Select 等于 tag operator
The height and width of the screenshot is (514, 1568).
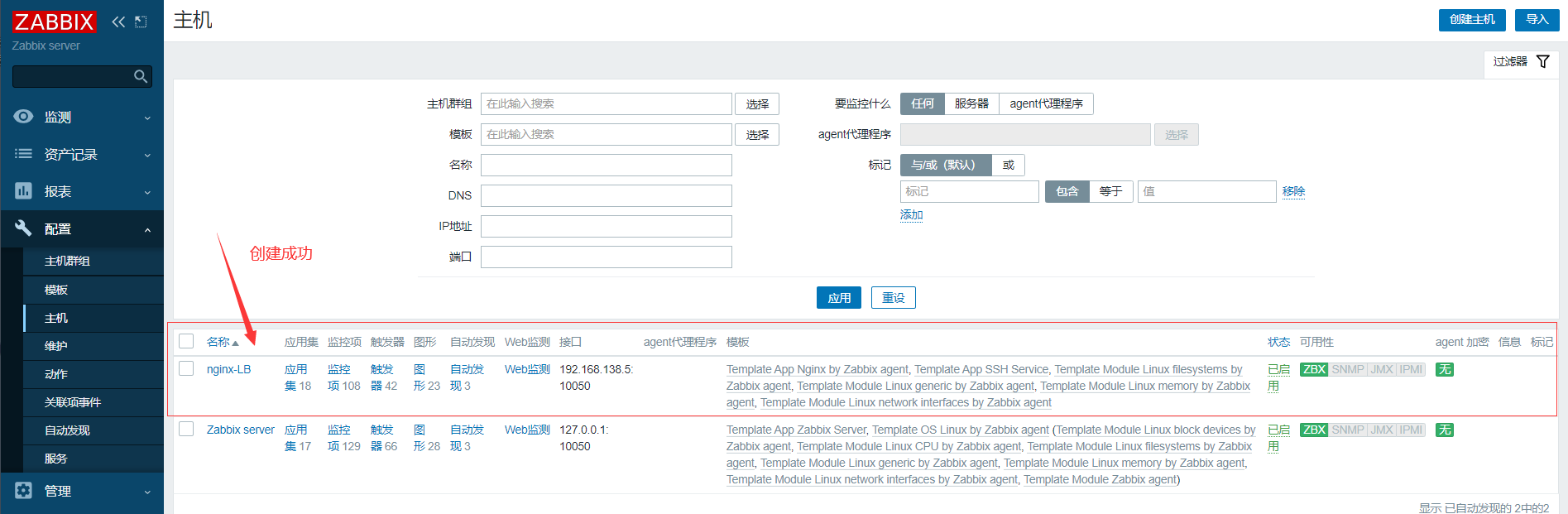click(1110, 191)
